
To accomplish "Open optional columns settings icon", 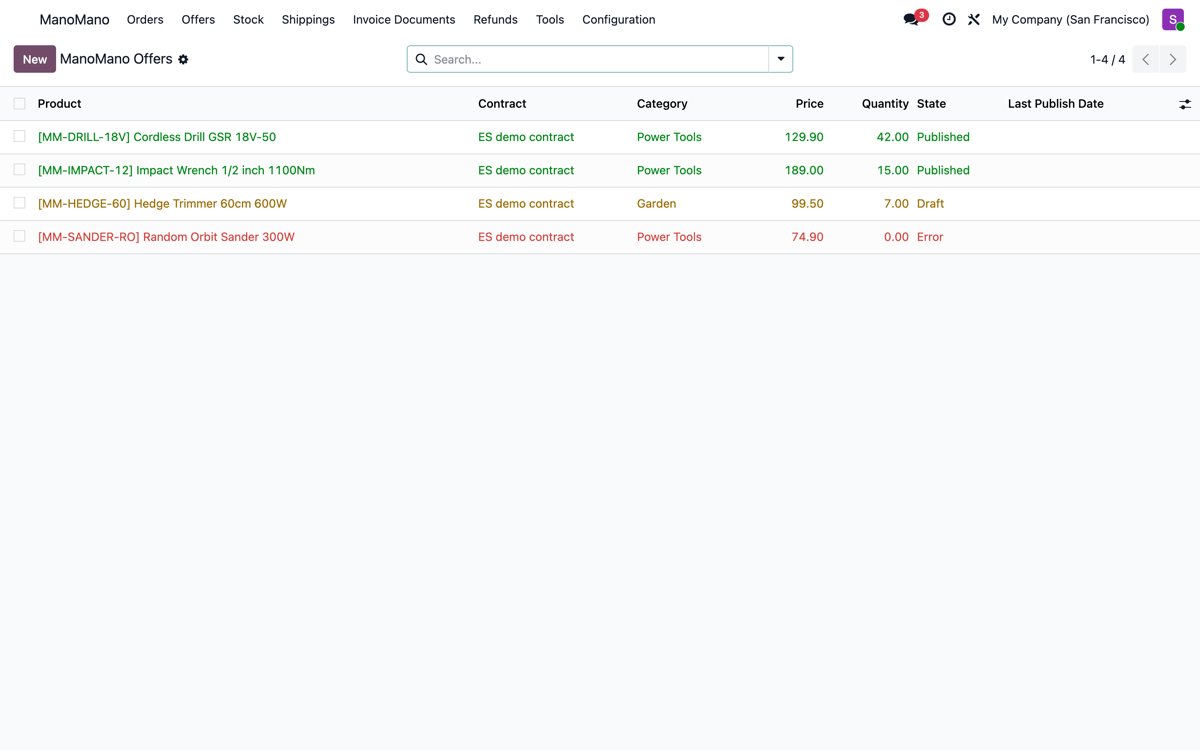I will 1185,104.
